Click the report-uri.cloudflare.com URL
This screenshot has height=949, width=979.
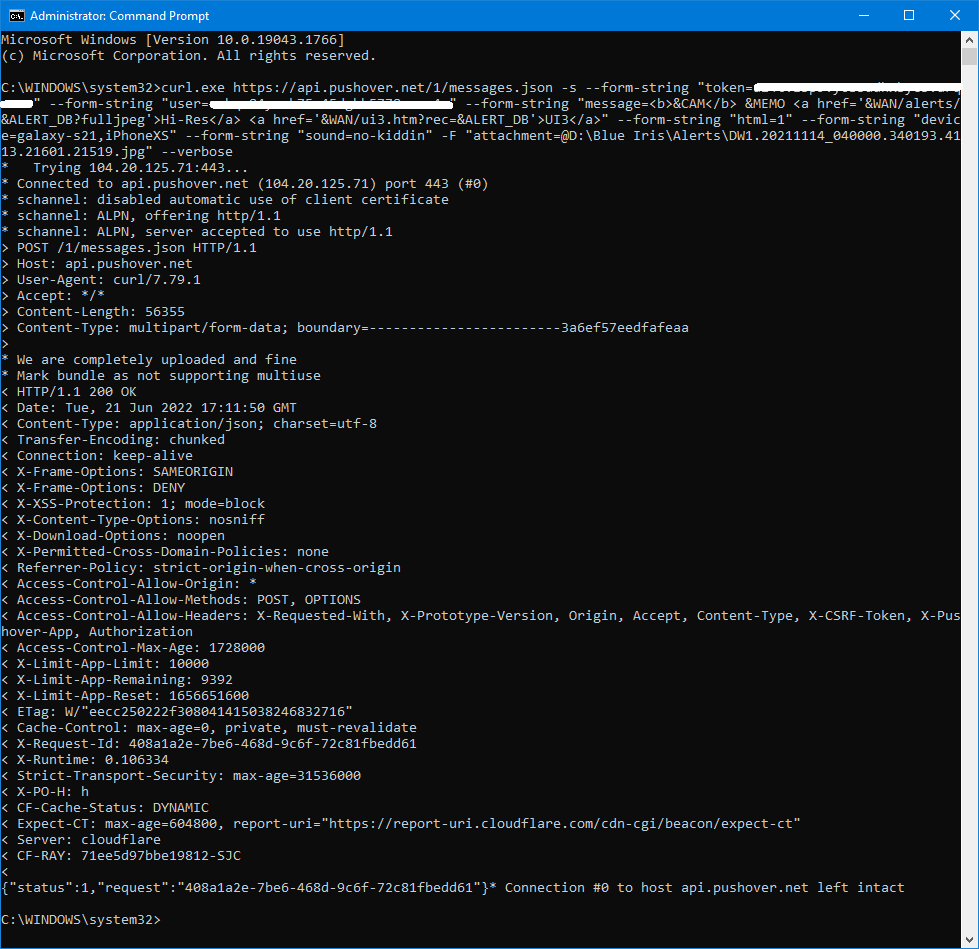[x=572, y=823]
